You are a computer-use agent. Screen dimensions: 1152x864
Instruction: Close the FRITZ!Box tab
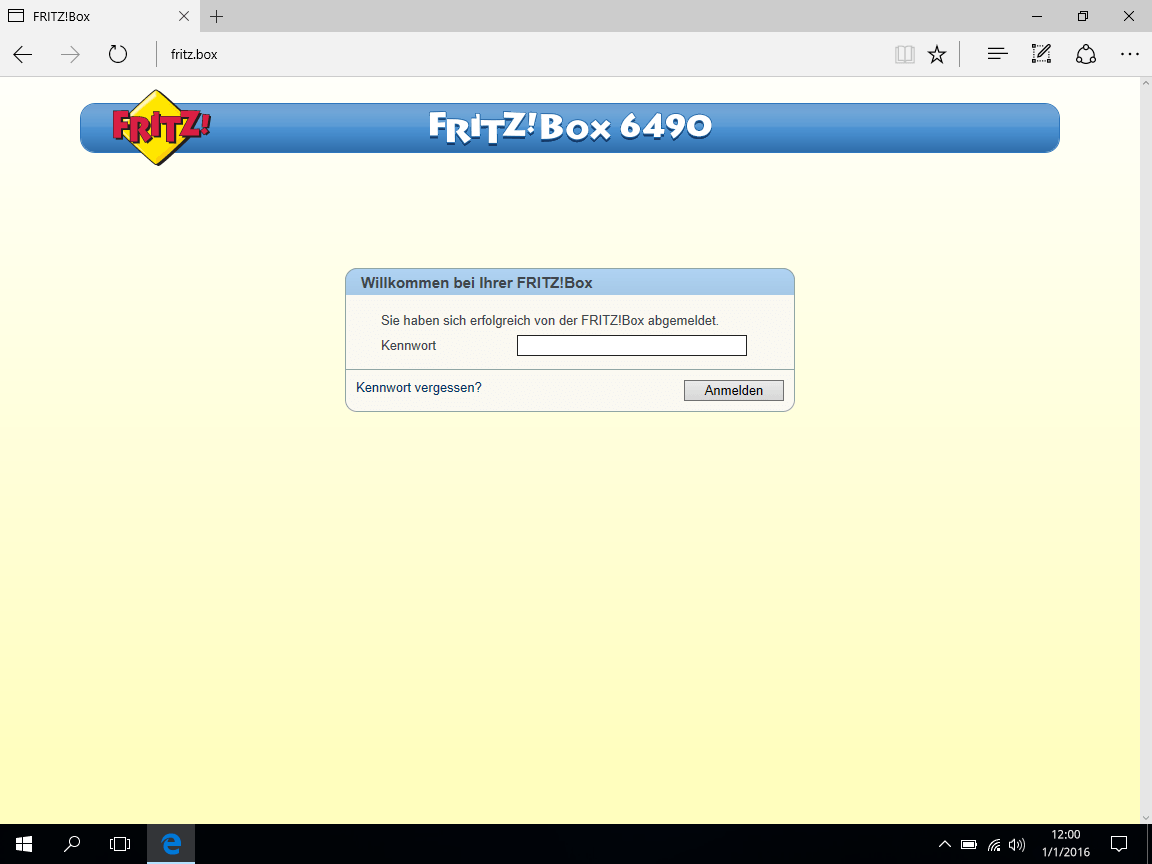[x=184, y=16]
